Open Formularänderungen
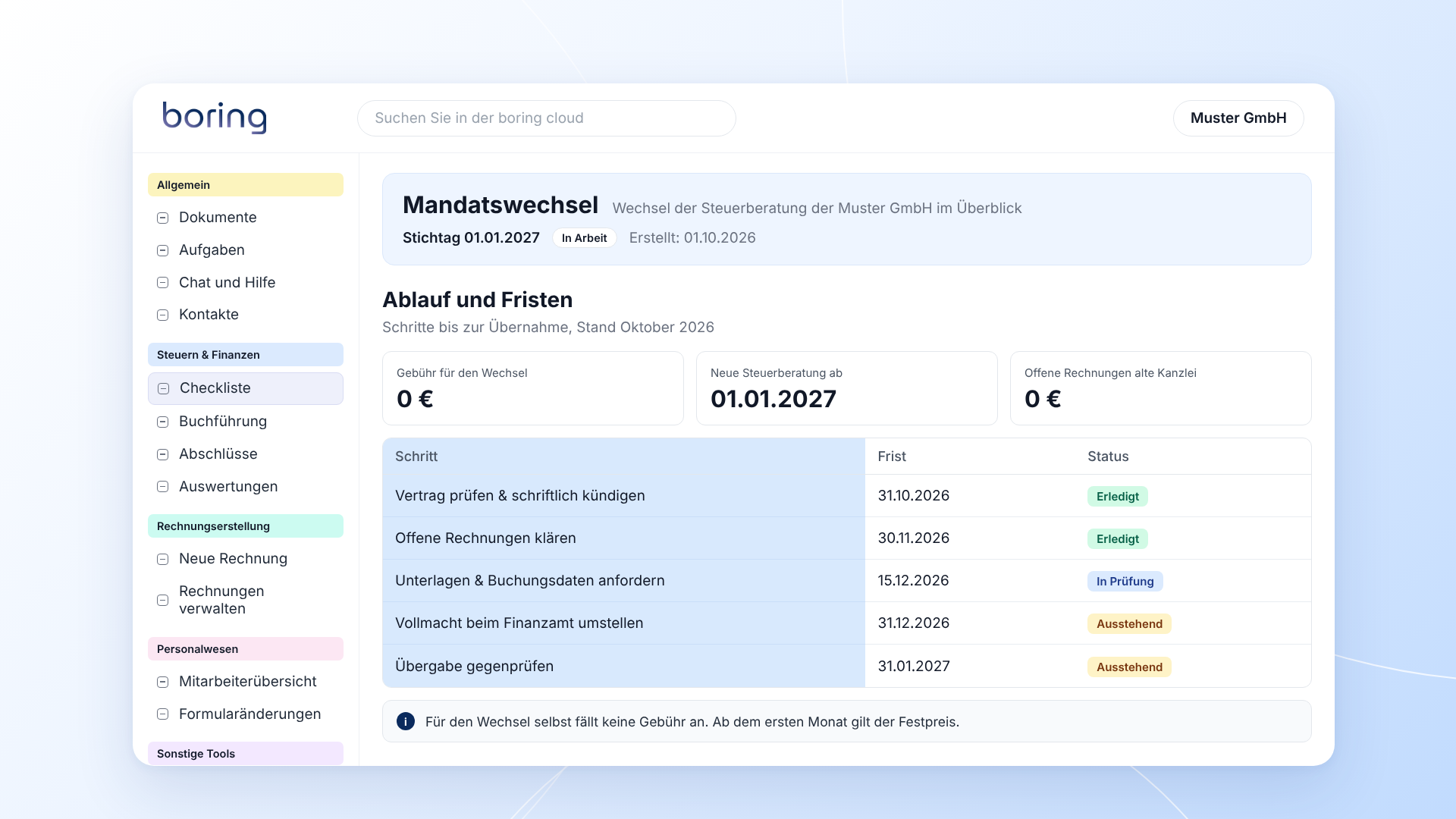Image resolution: width=1456 pixels, height=819 pixels. [x=246, y=714]
